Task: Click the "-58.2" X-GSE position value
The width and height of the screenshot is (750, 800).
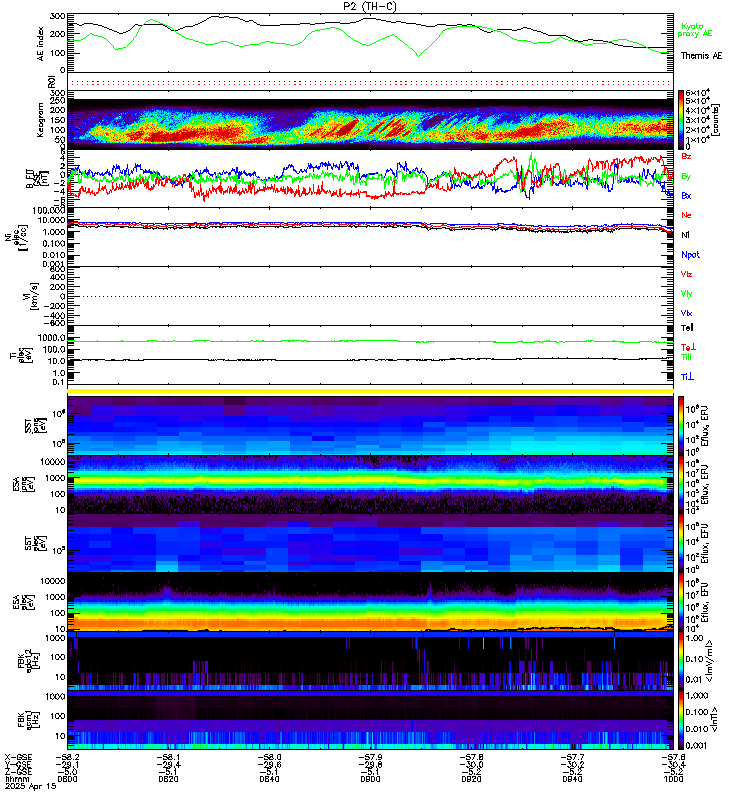Action: click(67, 758)
